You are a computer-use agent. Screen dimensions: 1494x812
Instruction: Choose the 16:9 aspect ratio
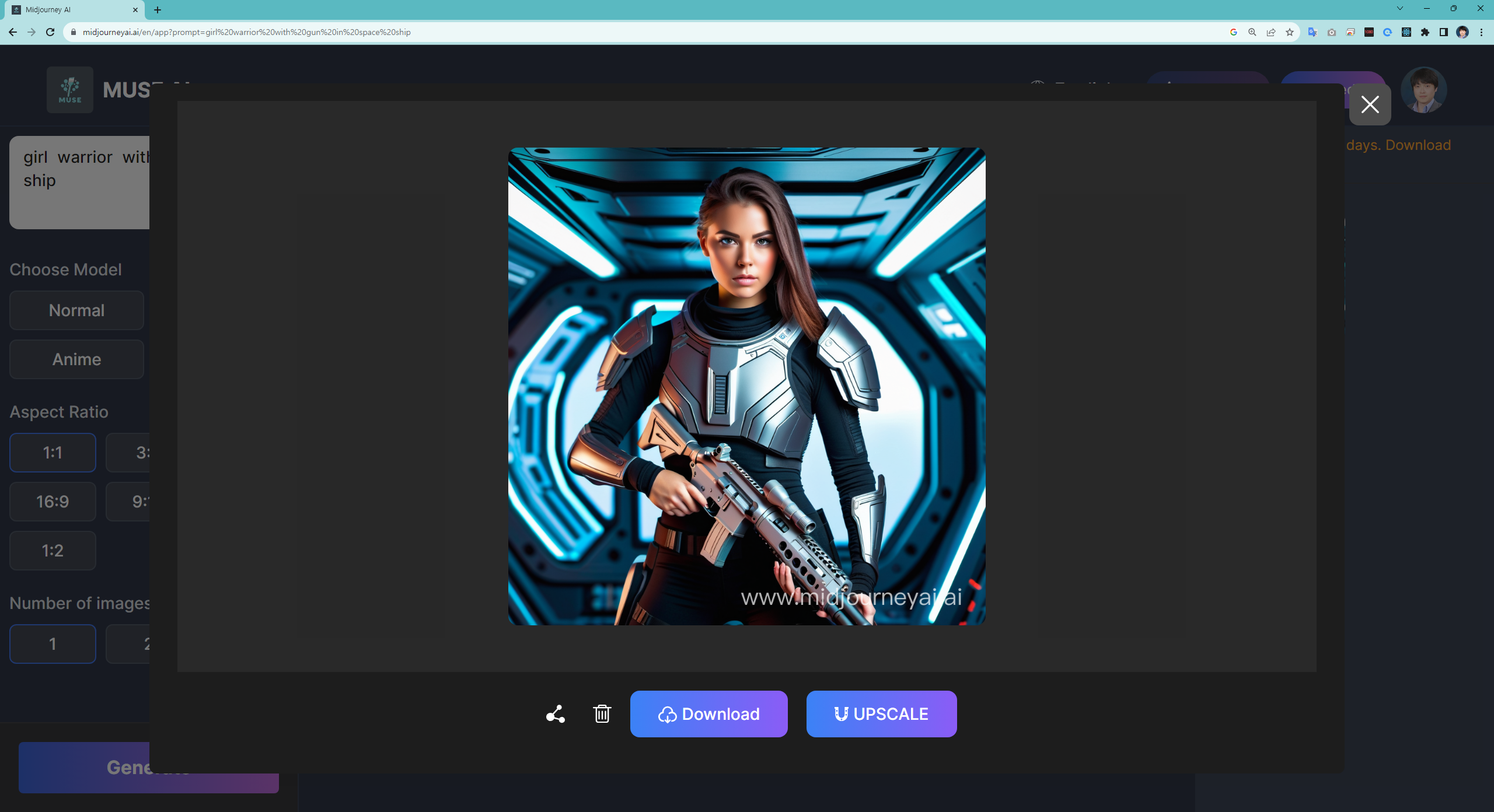53,502
